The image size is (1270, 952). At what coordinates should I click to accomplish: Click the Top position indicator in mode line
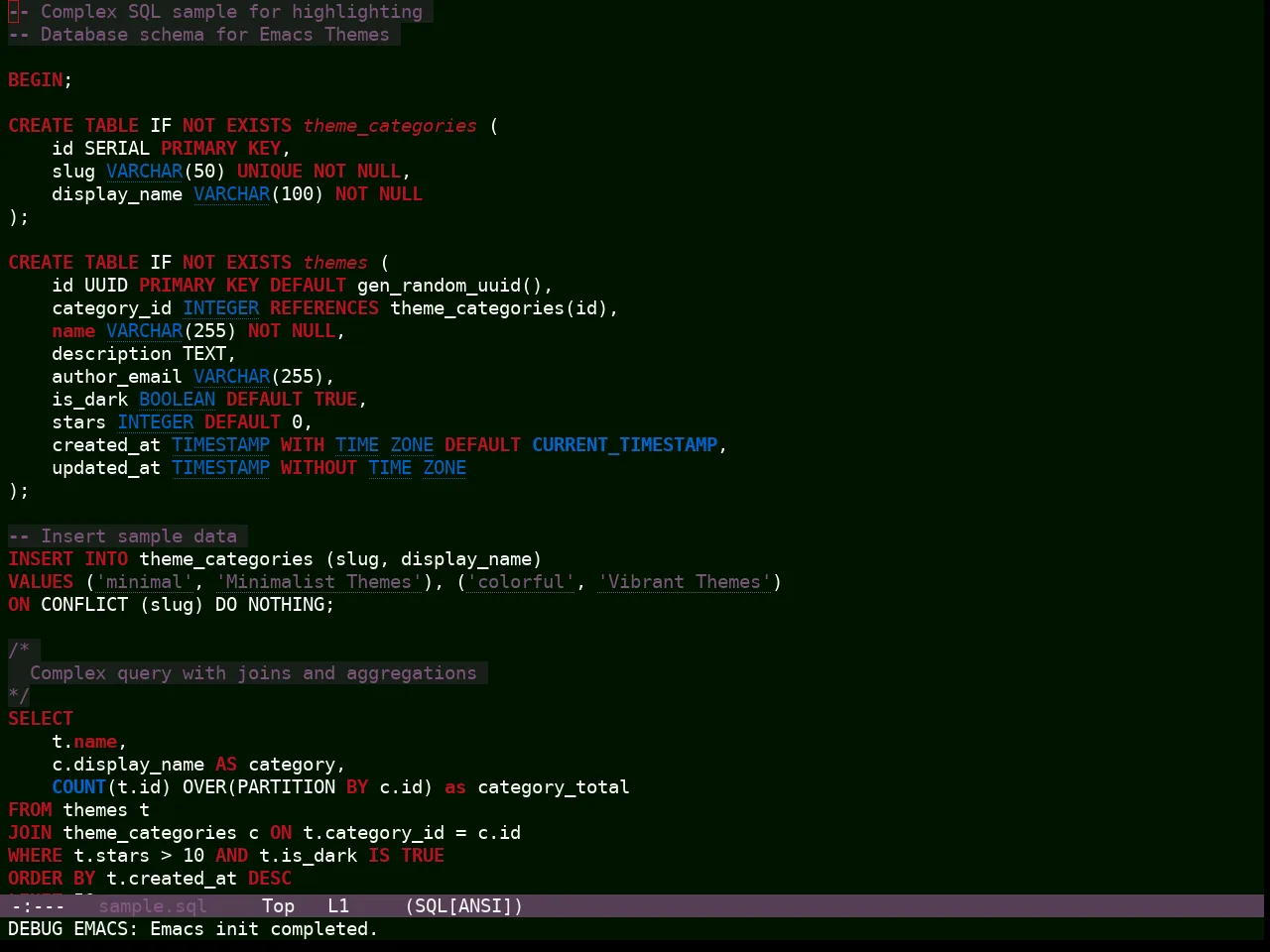pyautogui.click(x=278, y=905)
